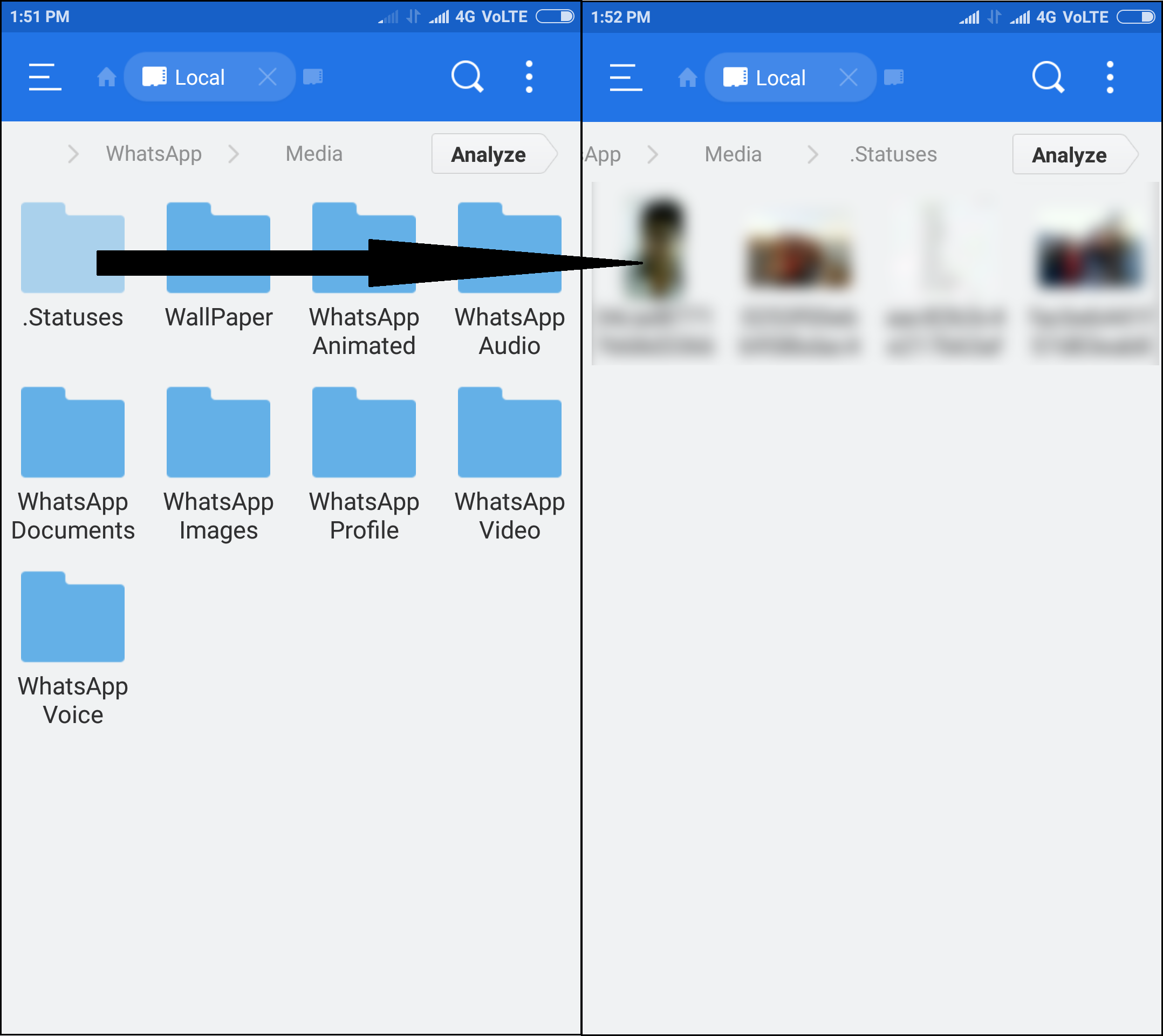
Task: Open the WhatsApp Animated folder
Action: [364, 281]
